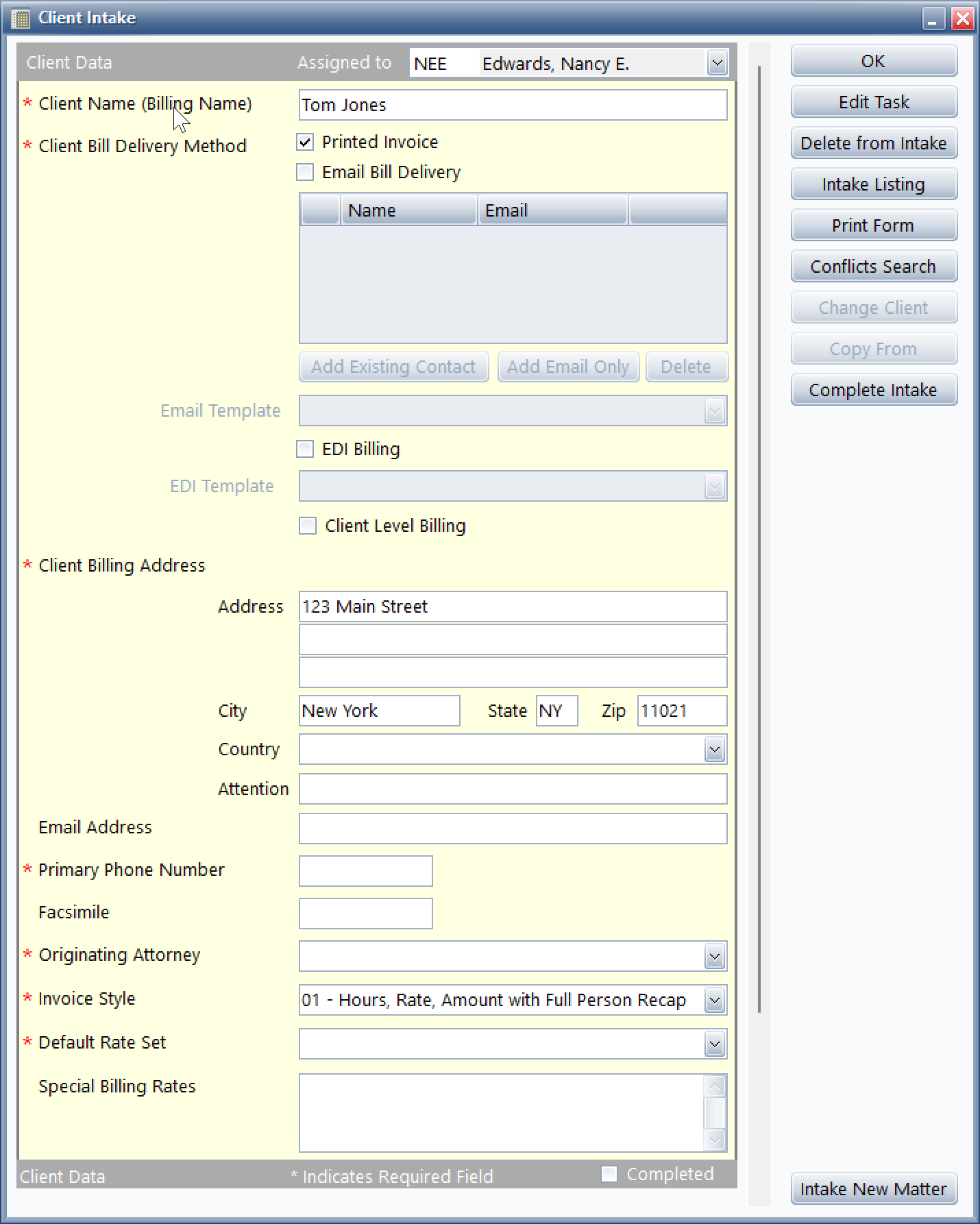Toggle the EDI Billing checkbox
980x1224 pixels.
tap(305, 449)
